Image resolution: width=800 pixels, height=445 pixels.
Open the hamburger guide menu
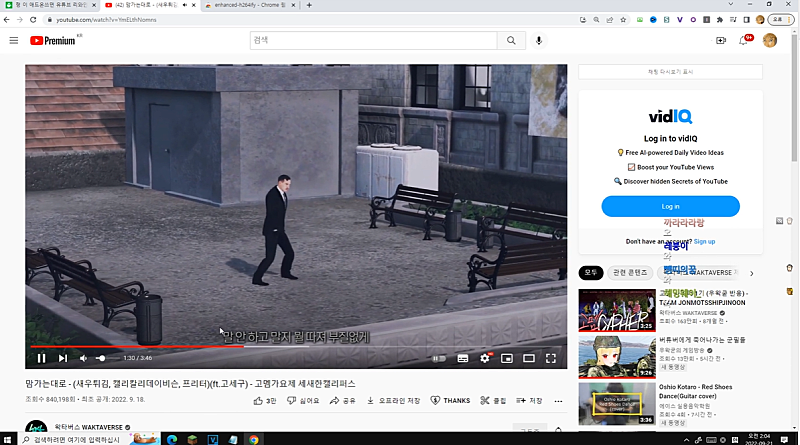[14, 40]
